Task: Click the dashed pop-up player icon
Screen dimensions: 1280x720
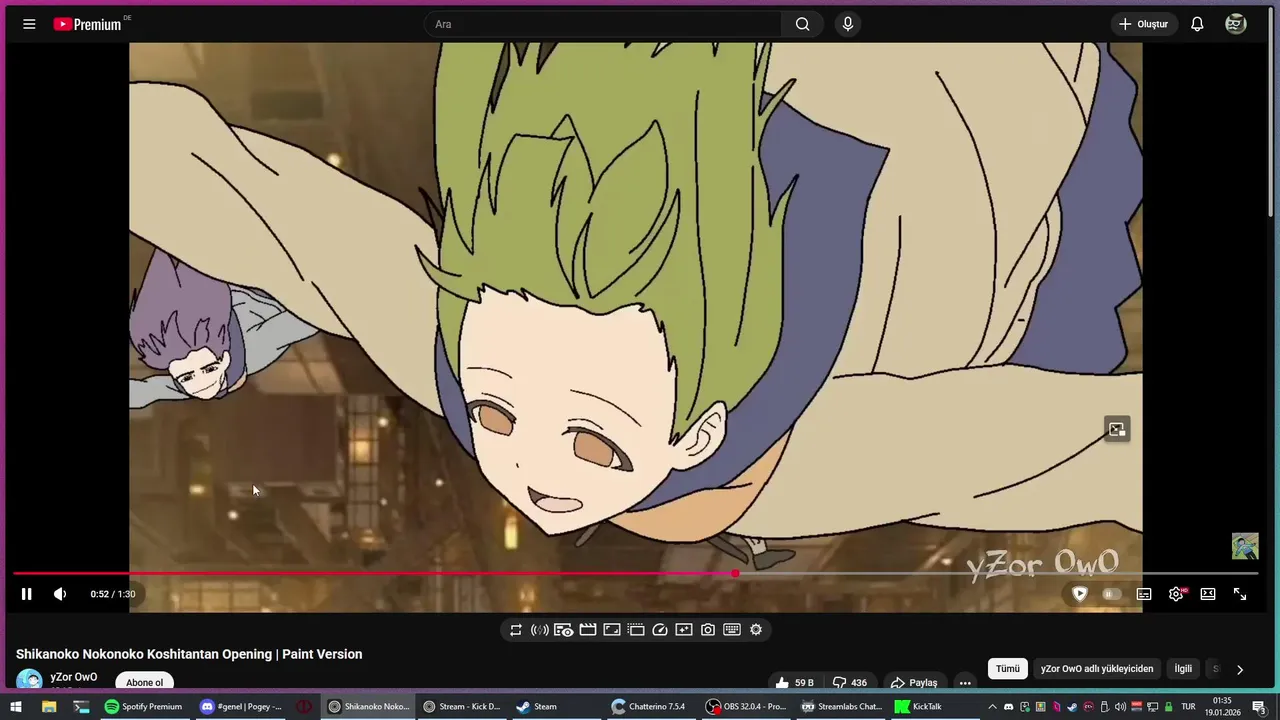Action: [636, 630]
